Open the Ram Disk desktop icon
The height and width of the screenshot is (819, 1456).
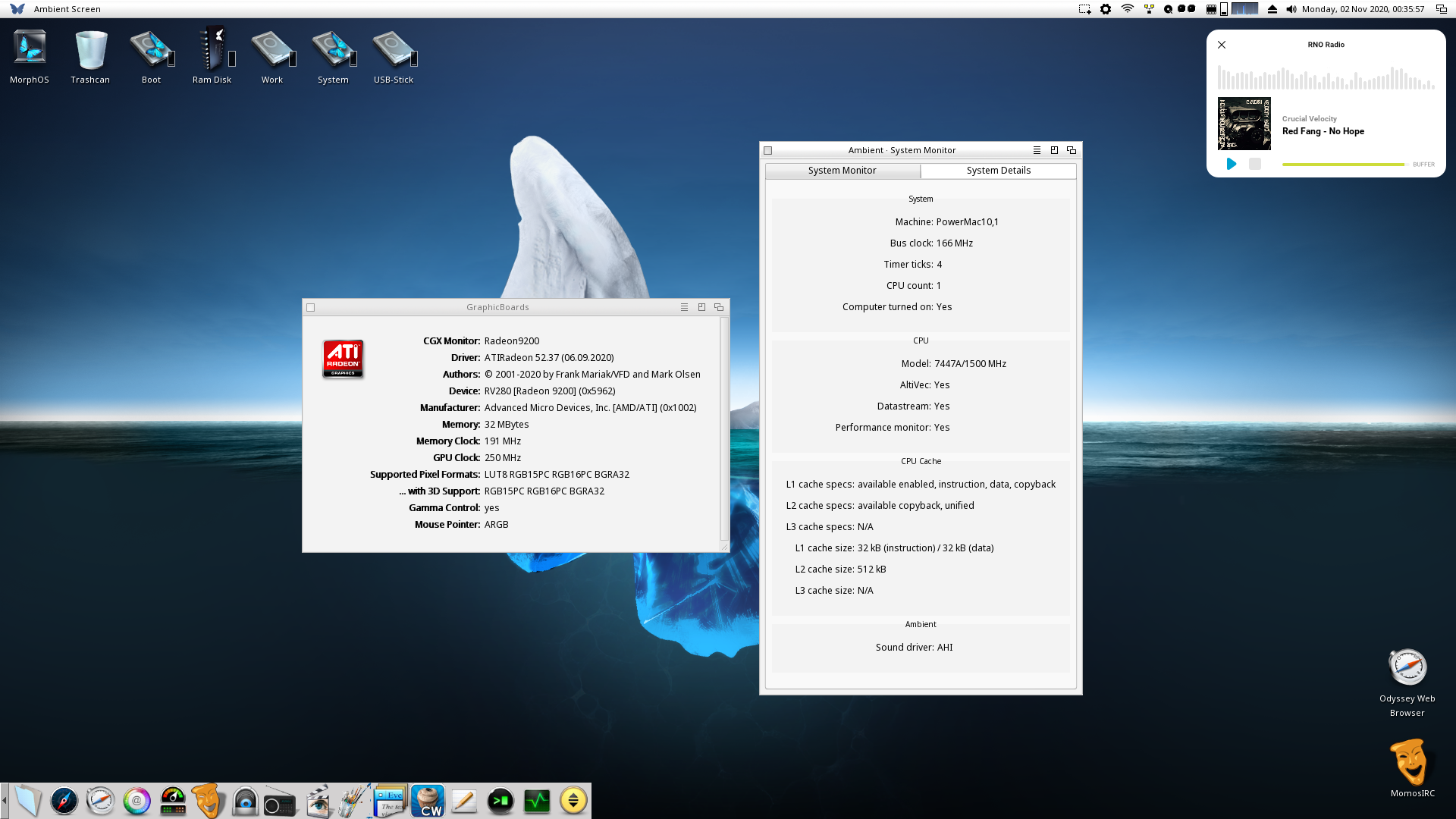pyautogui.click(x=212, y=51)
